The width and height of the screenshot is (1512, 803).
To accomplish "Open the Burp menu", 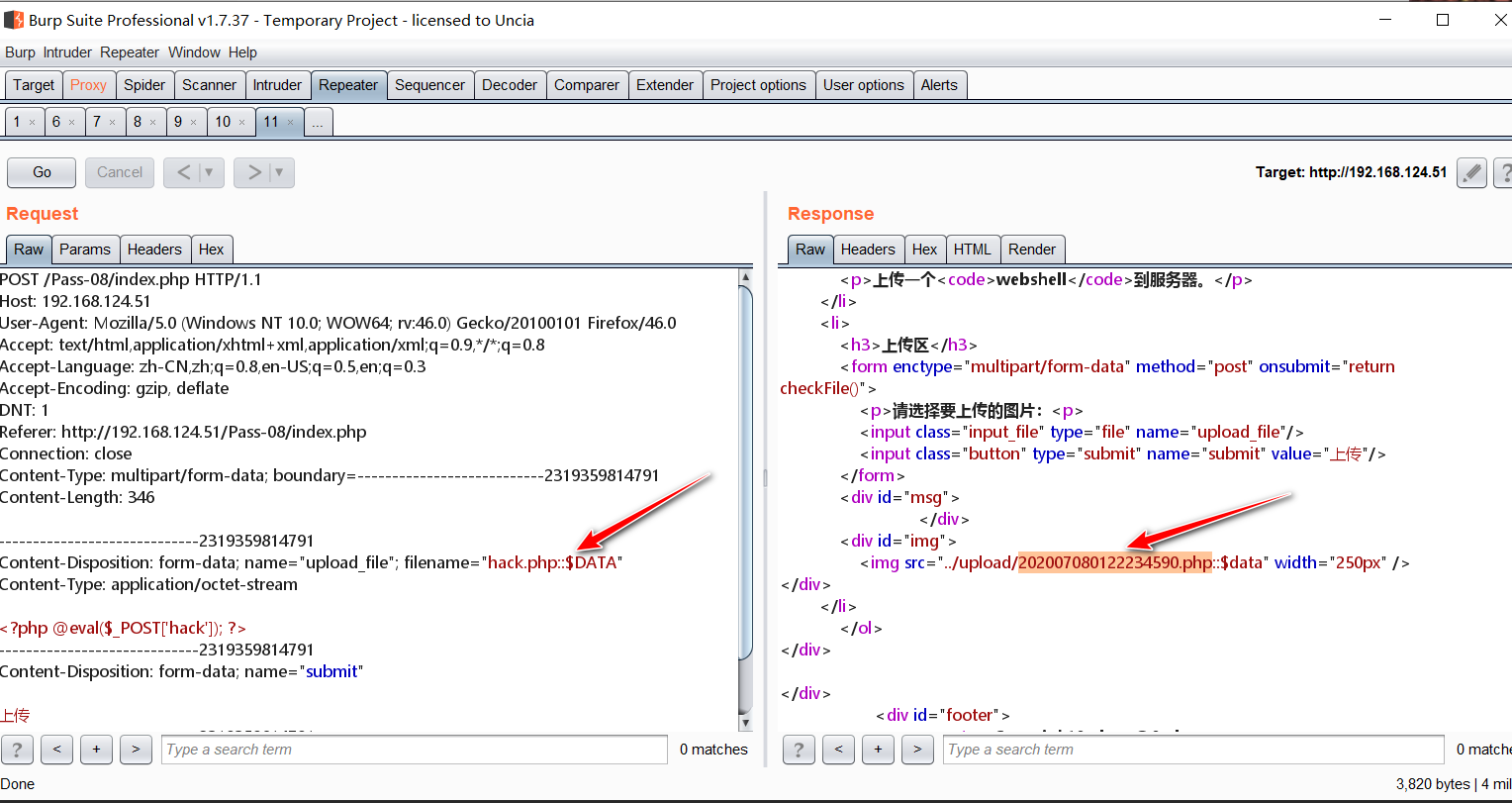I will [x=20, y=52].
